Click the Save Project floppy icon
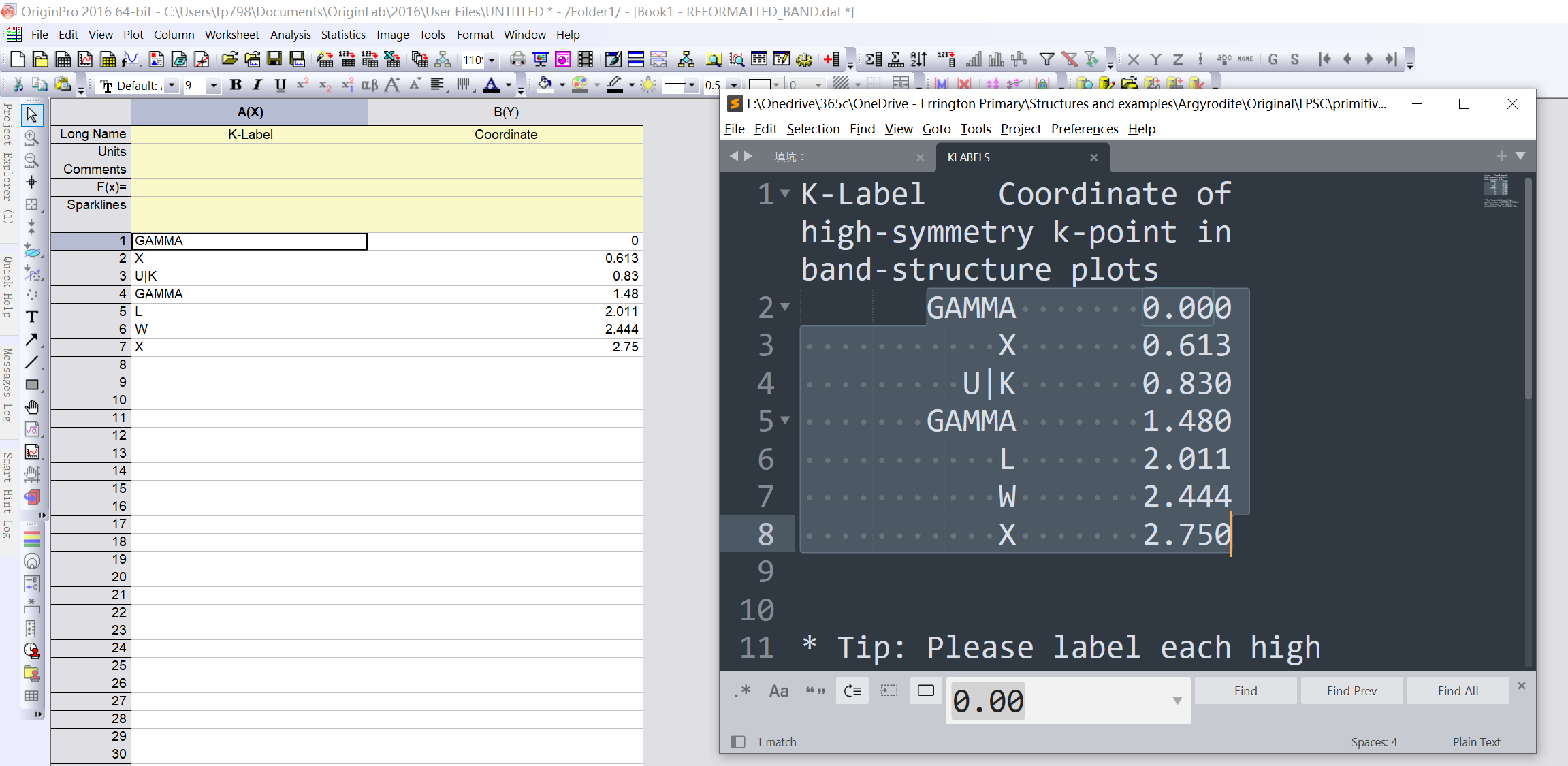The image size is (1568, 766). (274, 60)
